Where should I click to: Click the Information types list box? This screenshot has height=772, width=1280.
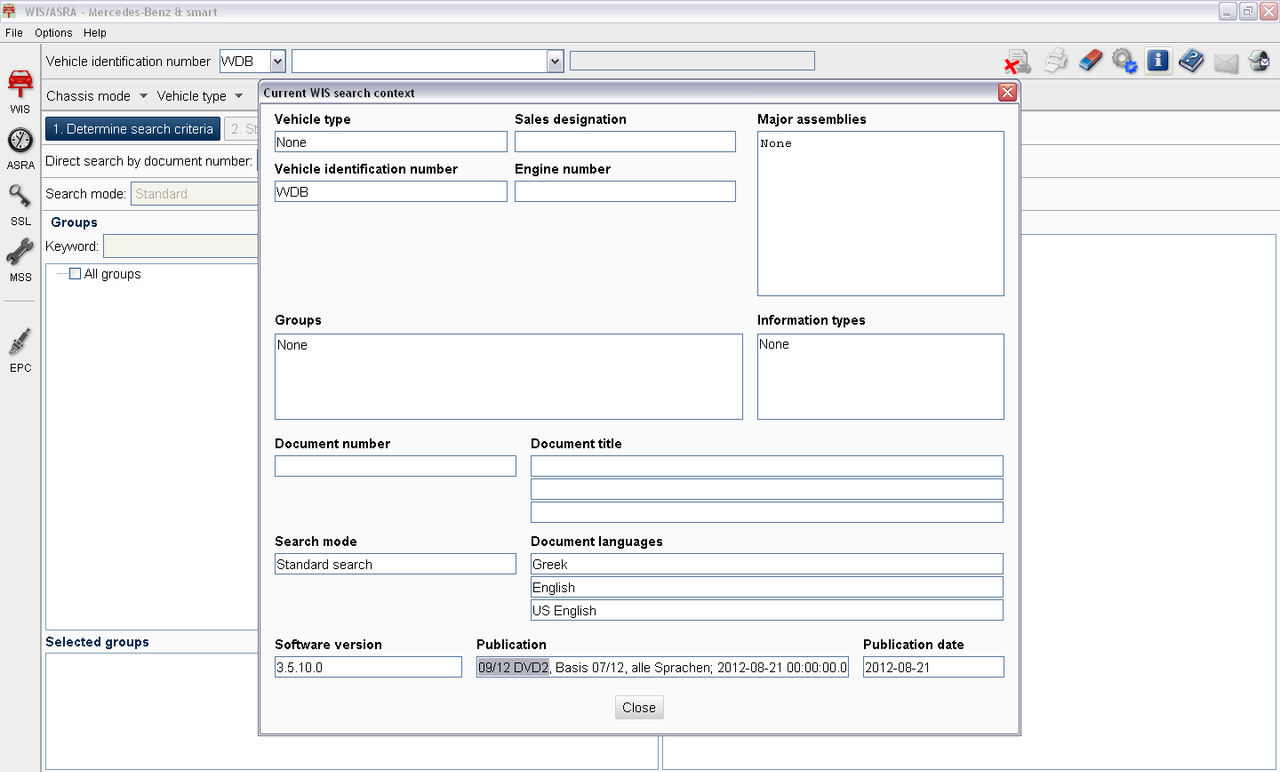point(880,376)
